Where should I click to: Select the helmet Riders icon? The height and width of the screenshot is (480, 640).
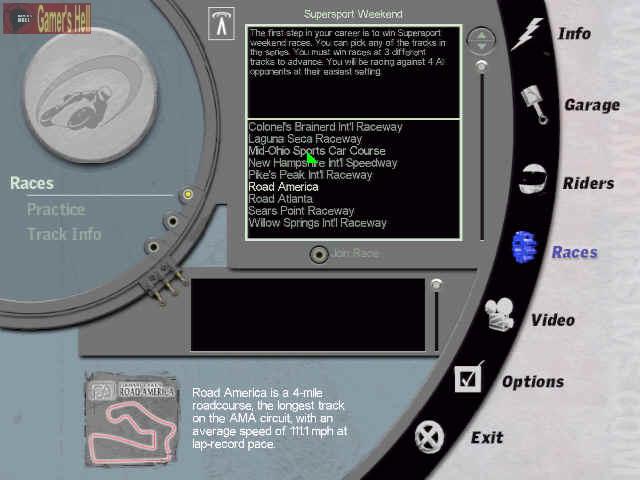[x=532, y=181]
